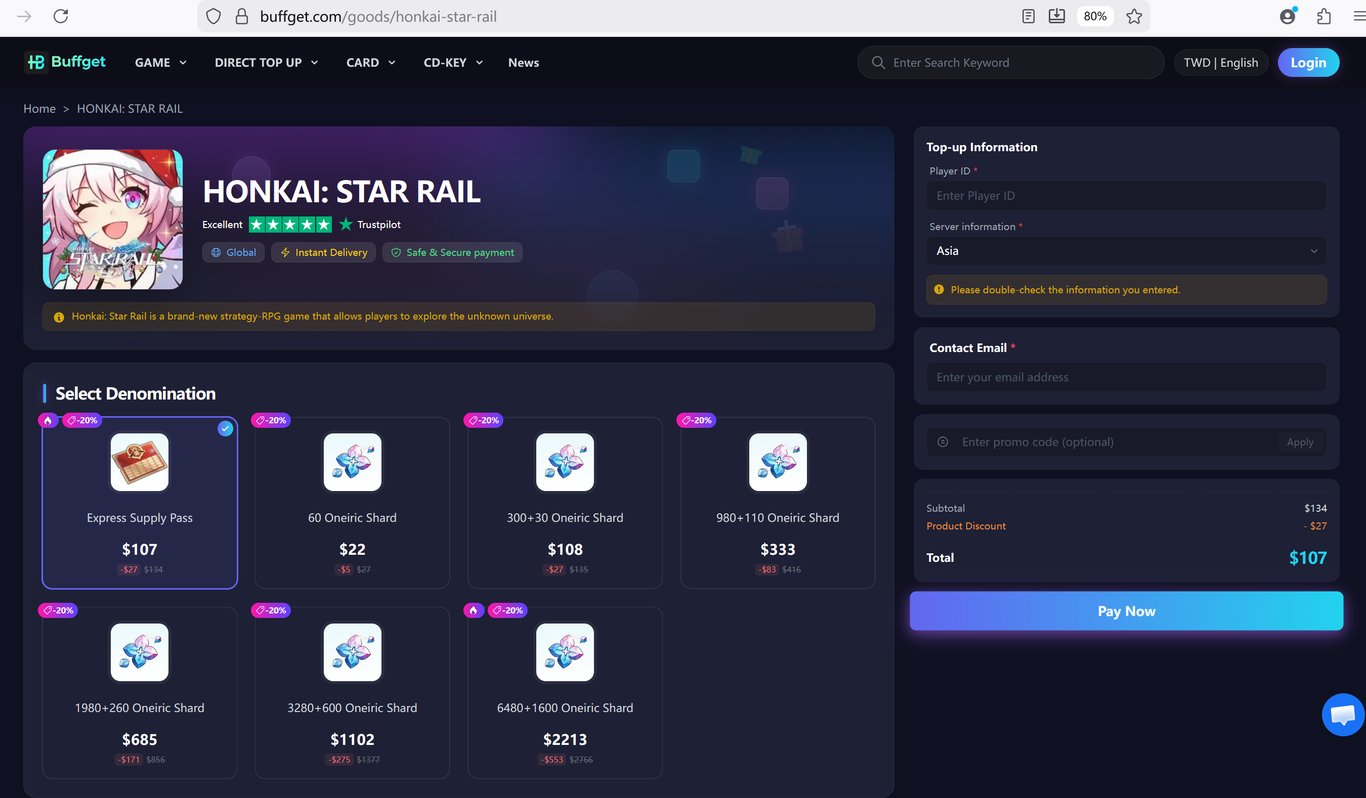The height and width of the screenshot is (798, 1366).
Task: Open the browser hamburger menu
Action: click(x=1358, y=16)
